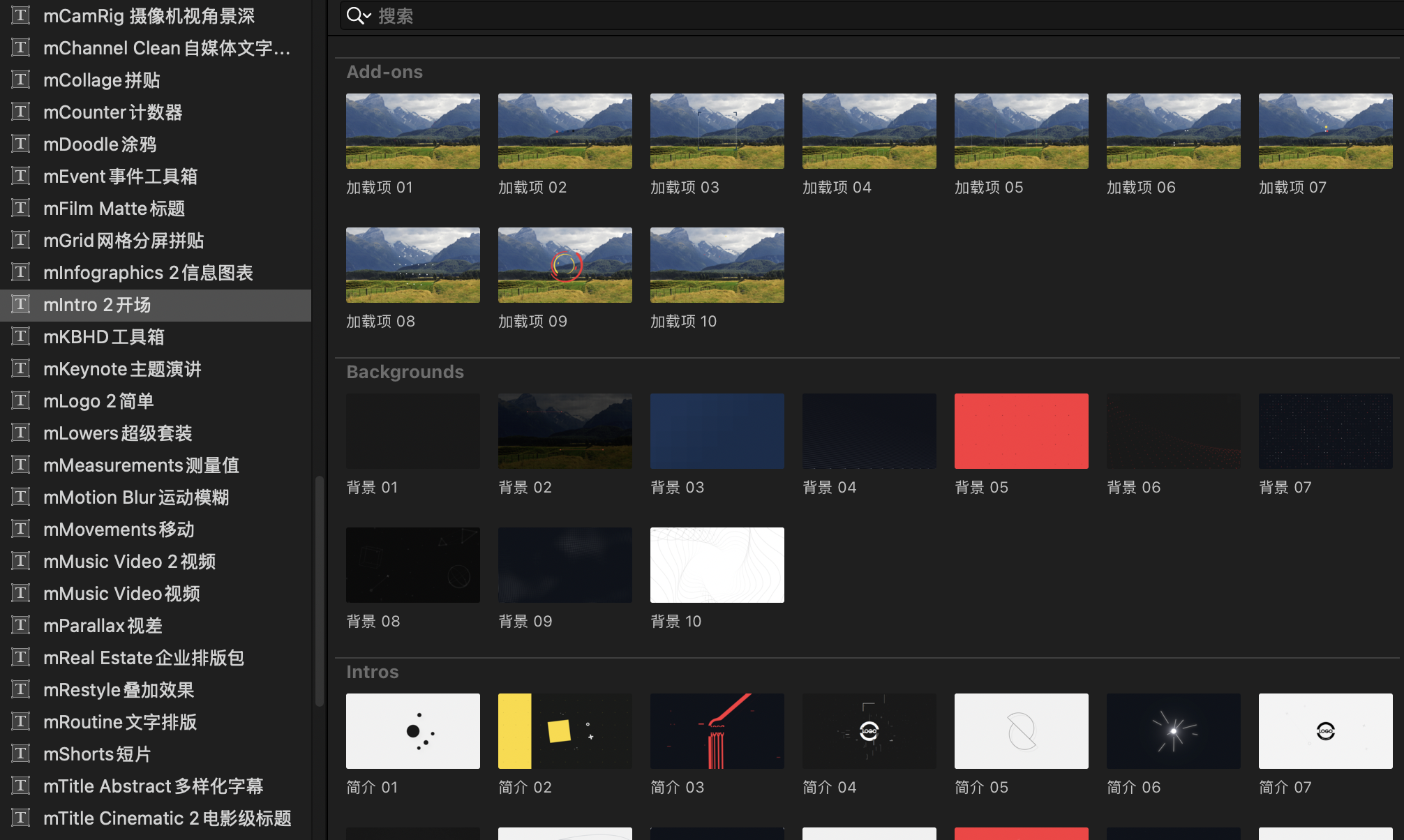Image resolution: width=1404 pixels, height=840 pixels.
Task: Click the title icon beside mMovements 移动
Action: (21, 529)
